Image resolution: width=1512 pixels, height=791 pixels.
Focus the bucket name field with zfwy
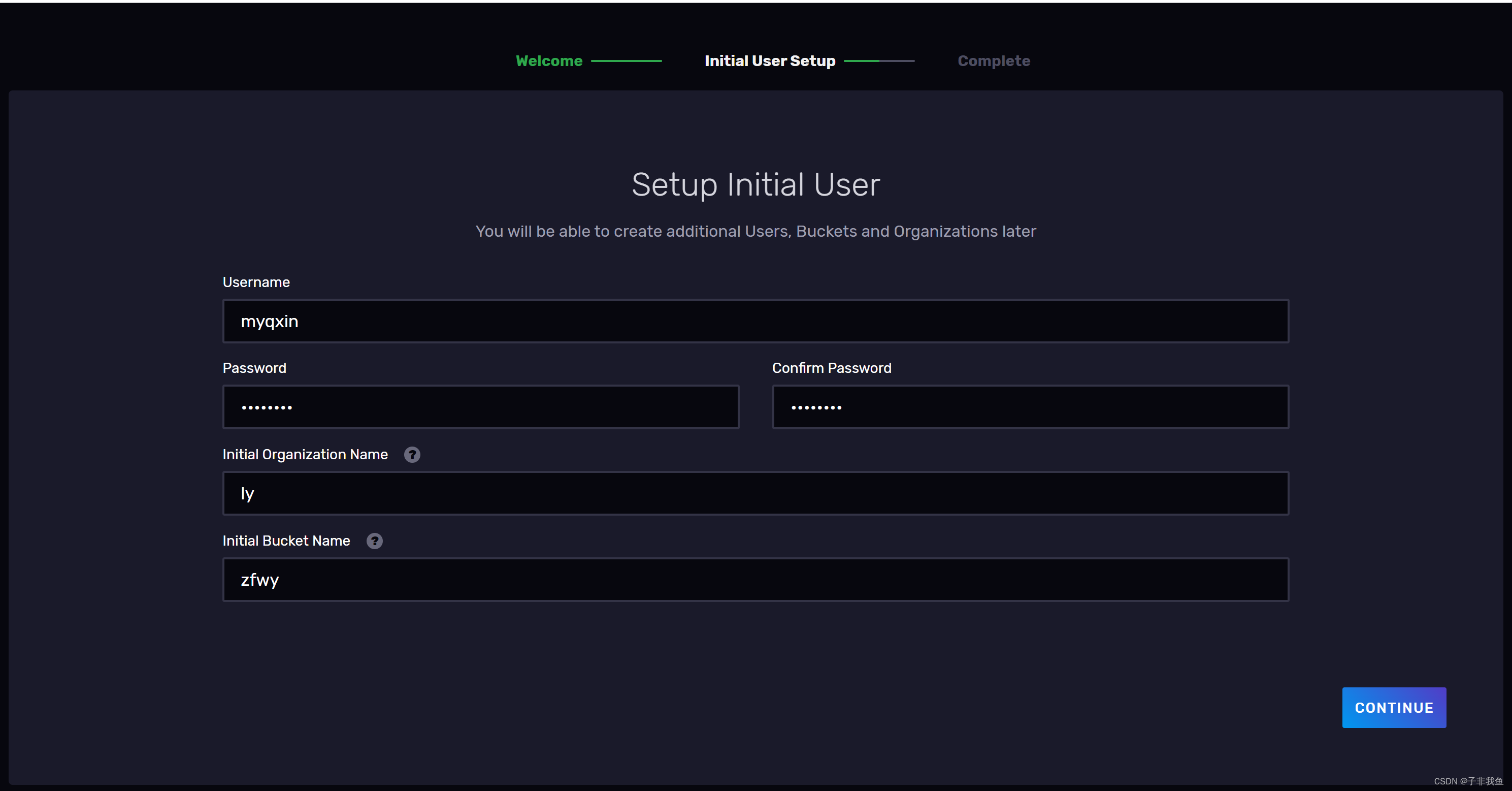[755, 580]
